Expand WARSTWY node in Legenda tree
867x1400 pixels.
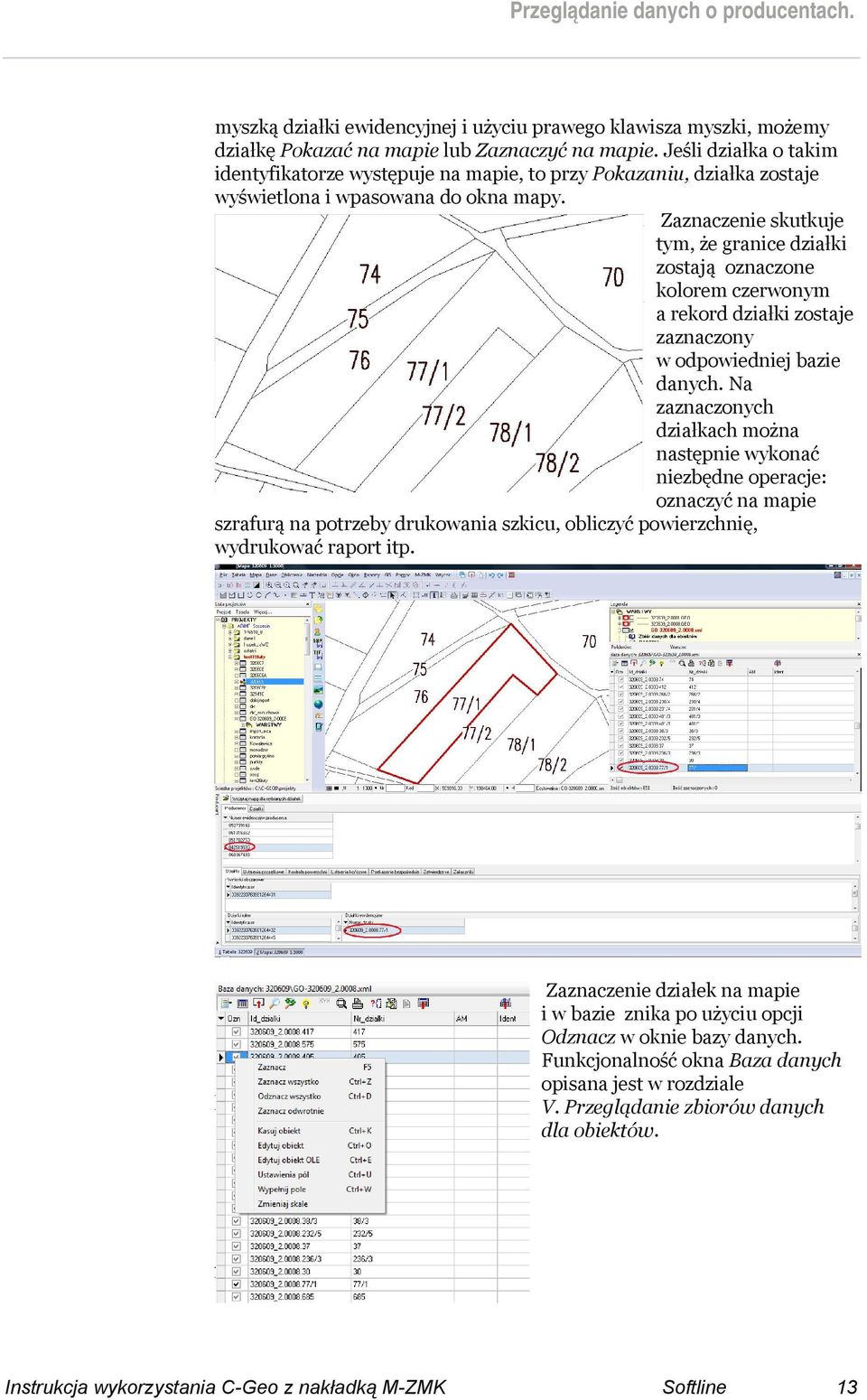614,612
